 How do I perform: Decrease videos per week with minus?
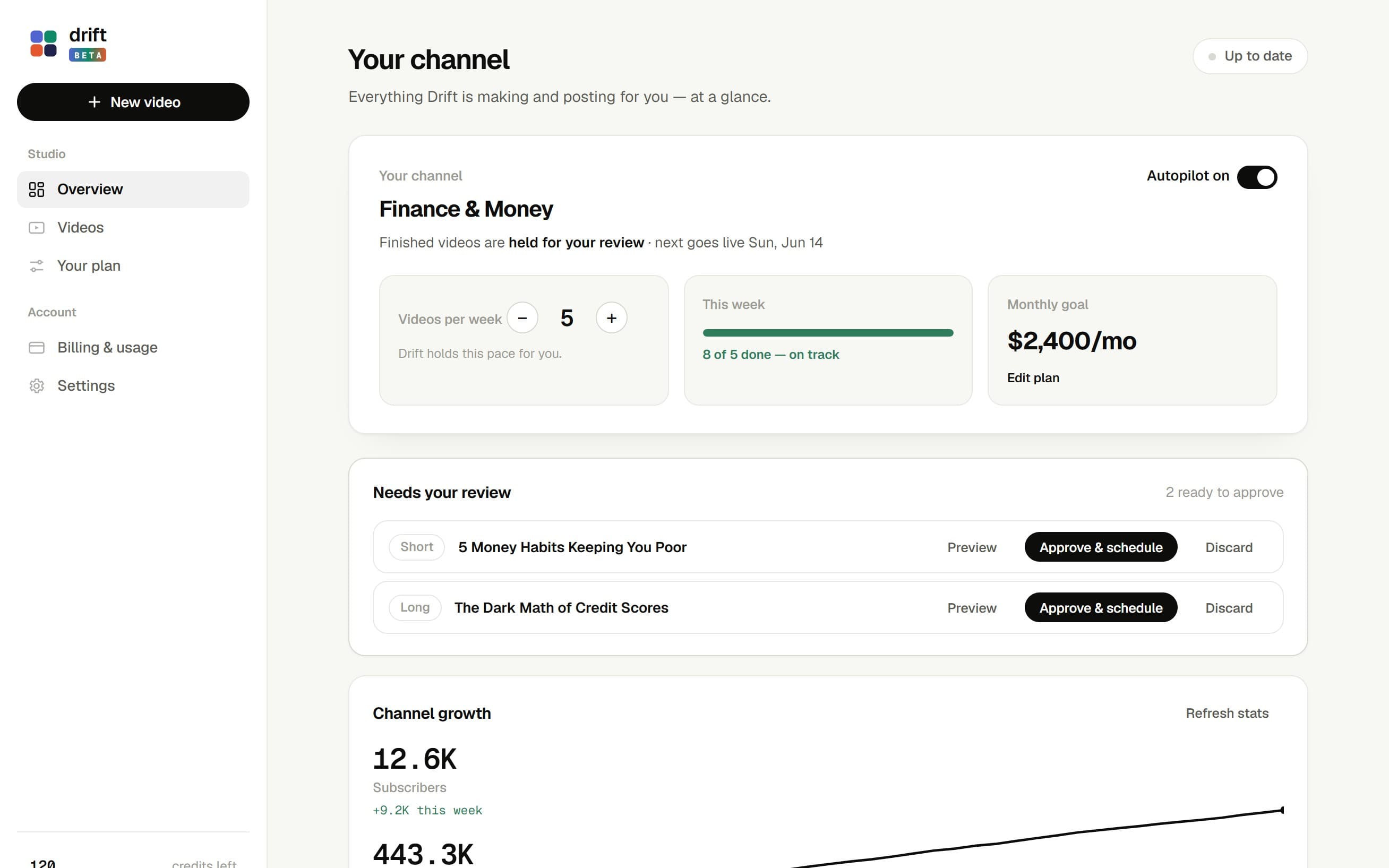coord(522,317)
